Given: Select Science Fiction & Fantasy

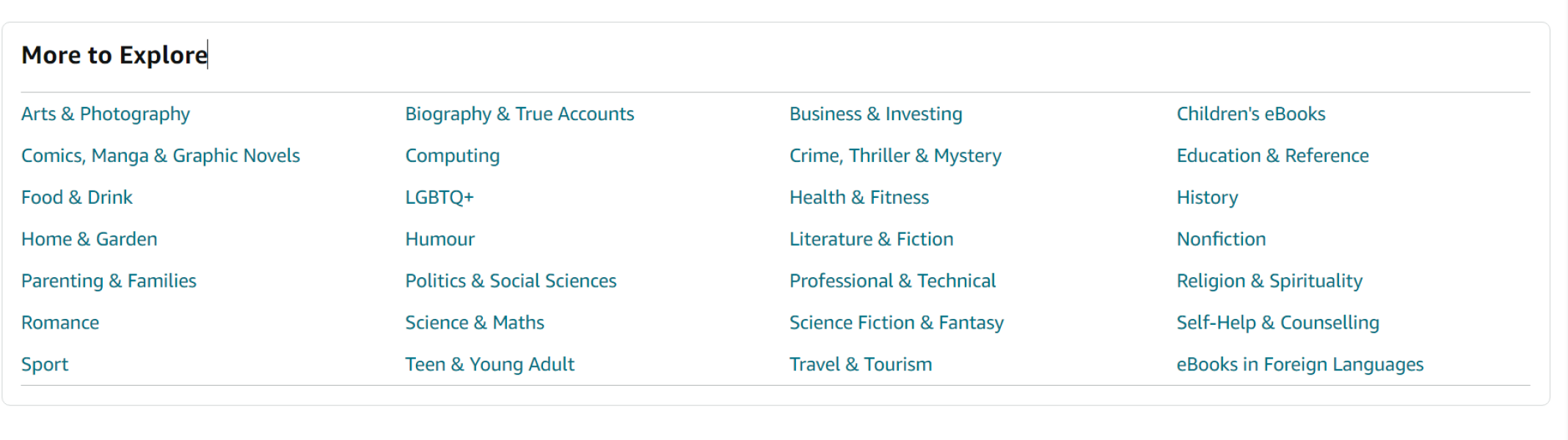Looking at the screenshot, I should pos(896,323).
